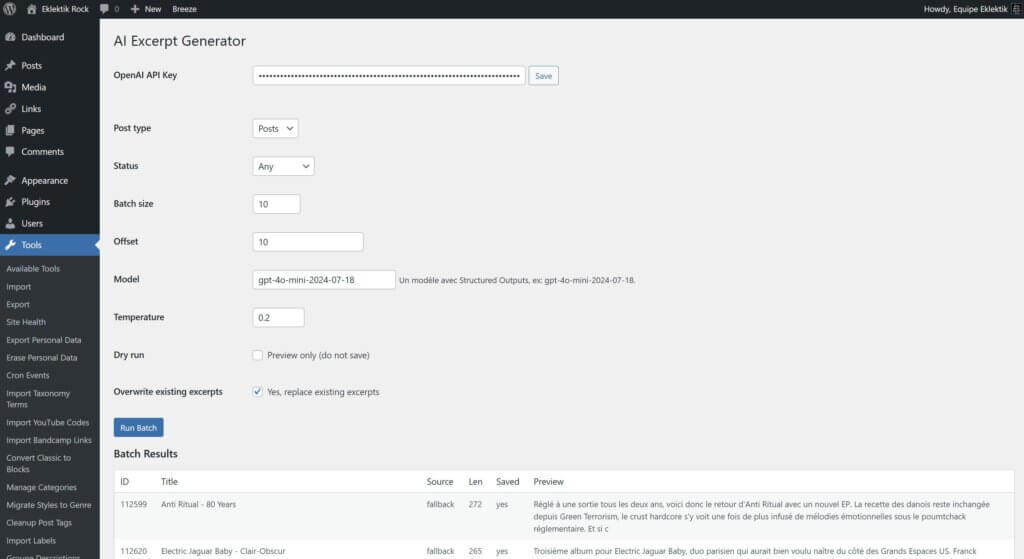The height and width of the screenshot is (559, 1024).
Task: Focus the Model text field
Action: [x=324, y=280]
